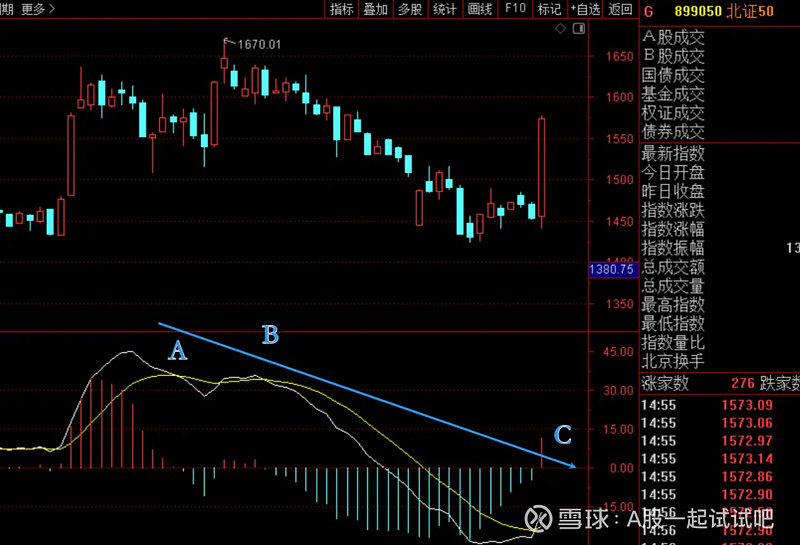Screen dimensions: 800x545
Task: Toggle the side panel layout icon
Action: pos(579,29)
